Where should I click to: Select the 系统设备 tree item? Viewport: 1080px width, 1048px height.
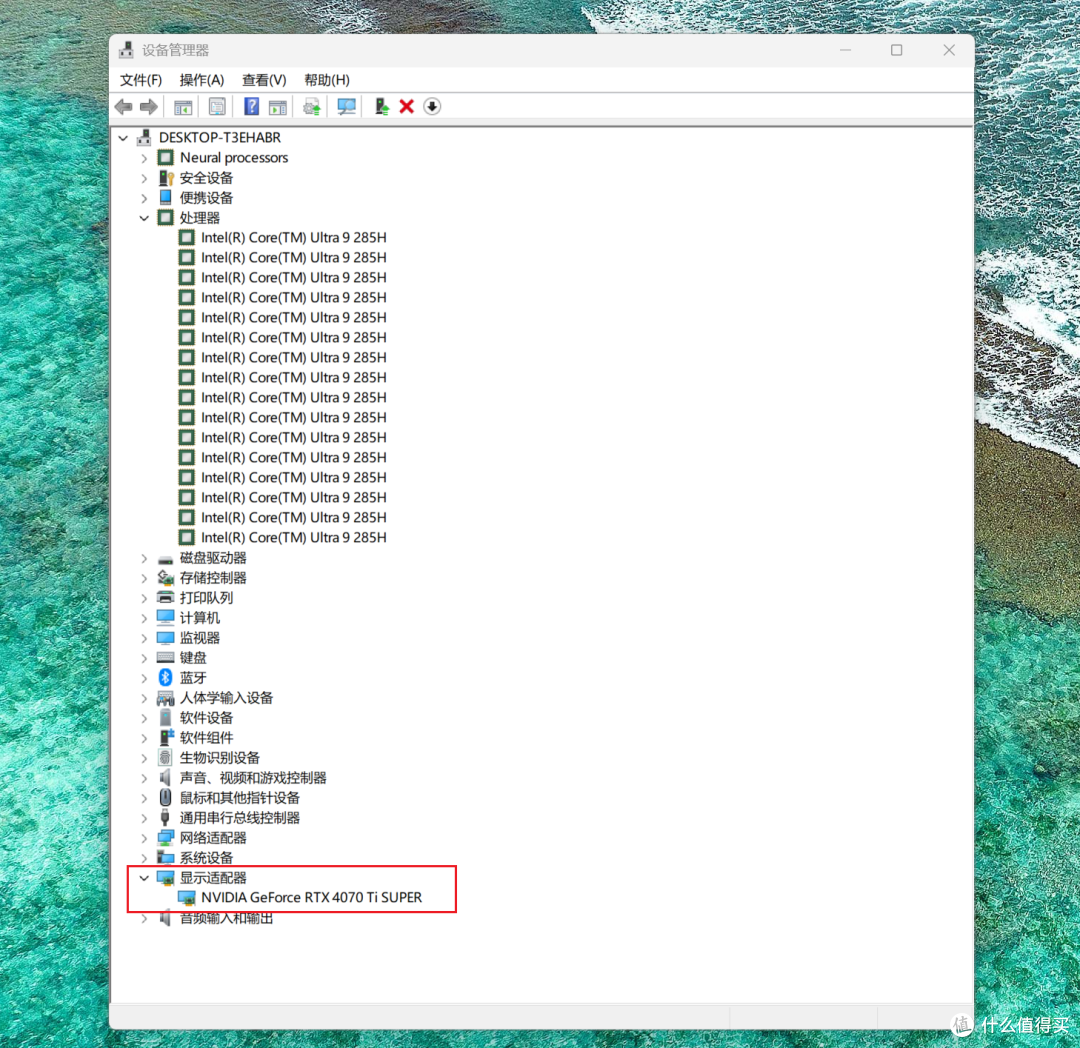(206, 858)
